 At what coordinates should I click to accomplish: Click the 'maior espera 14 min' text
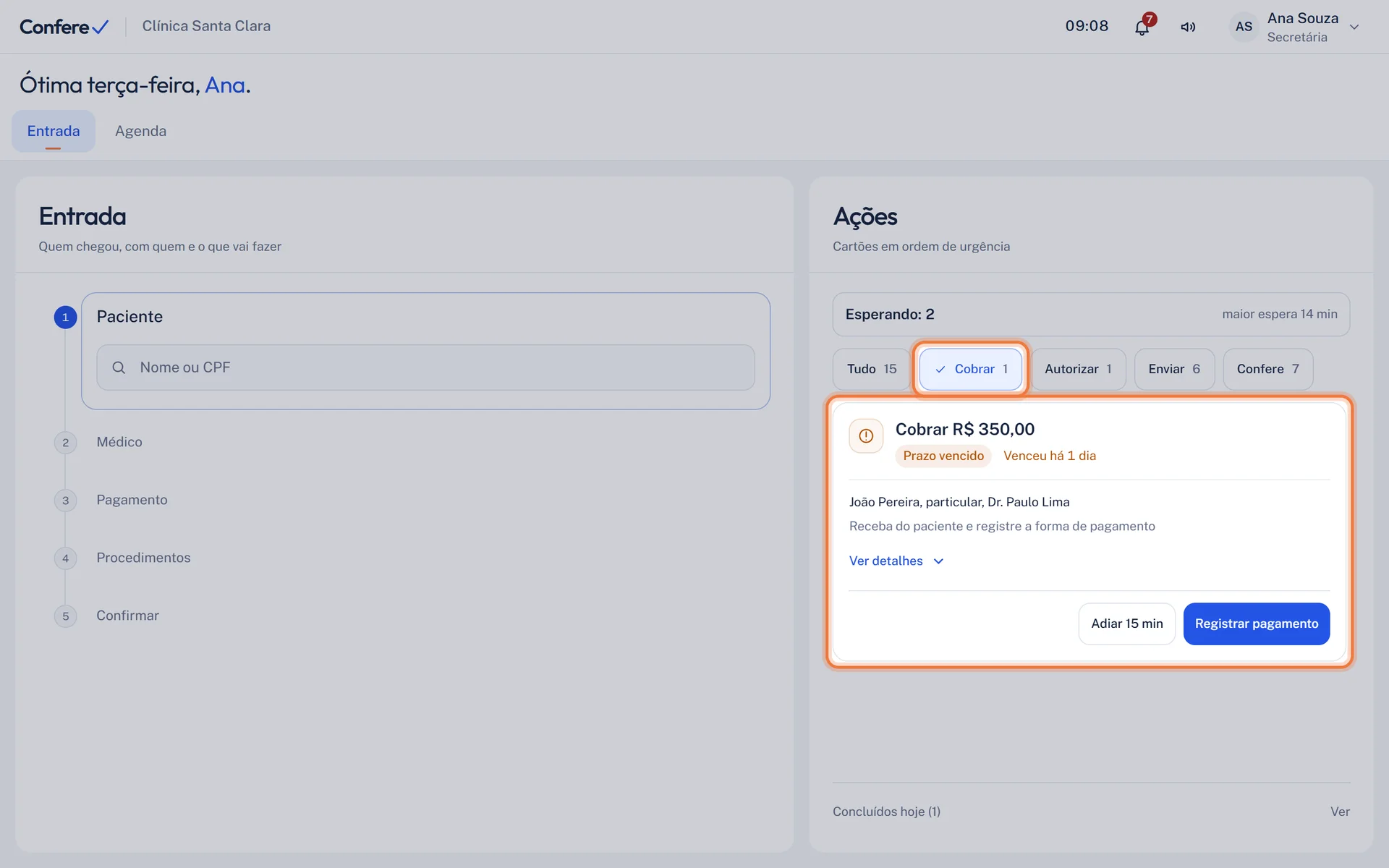1279,314
